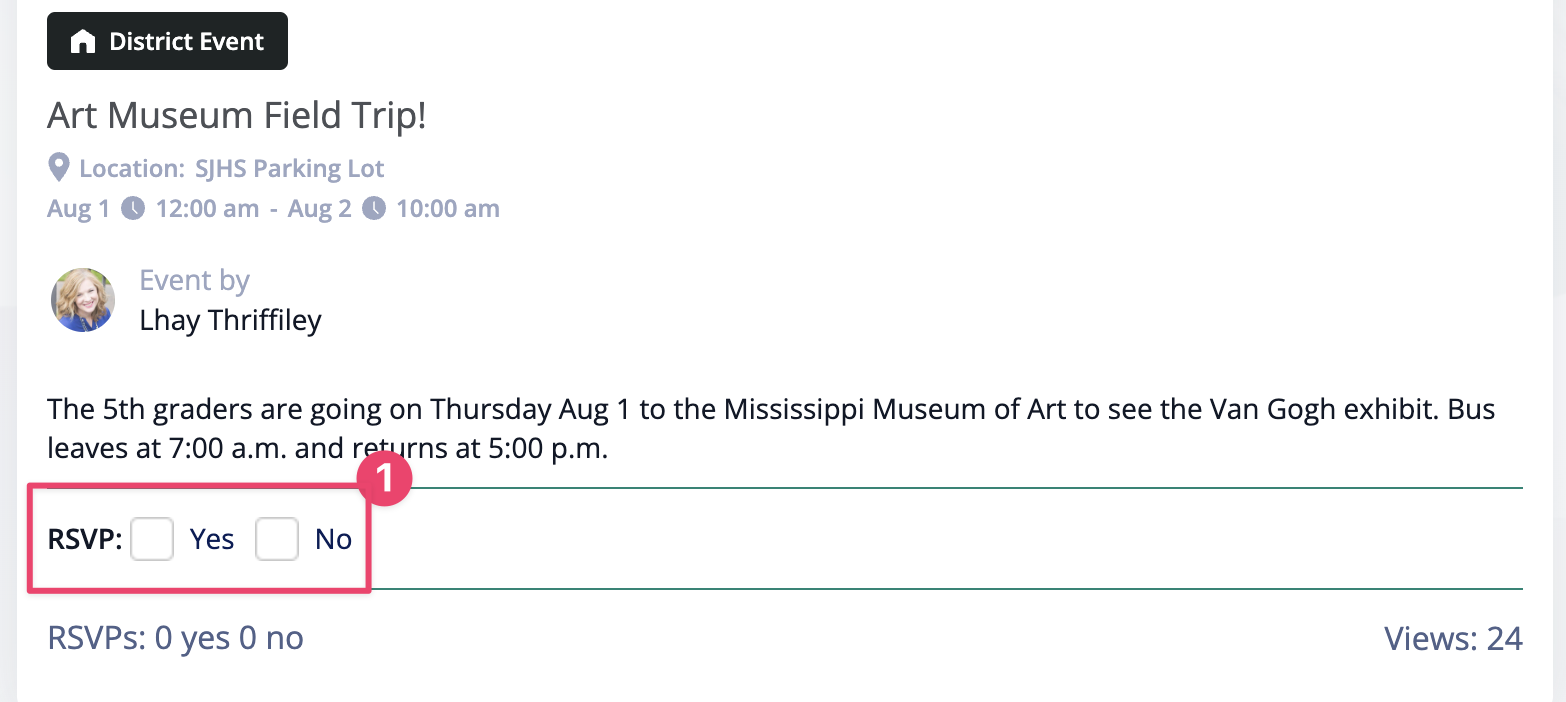Click the red numbered 1 annotation badge

click(386, 479)
